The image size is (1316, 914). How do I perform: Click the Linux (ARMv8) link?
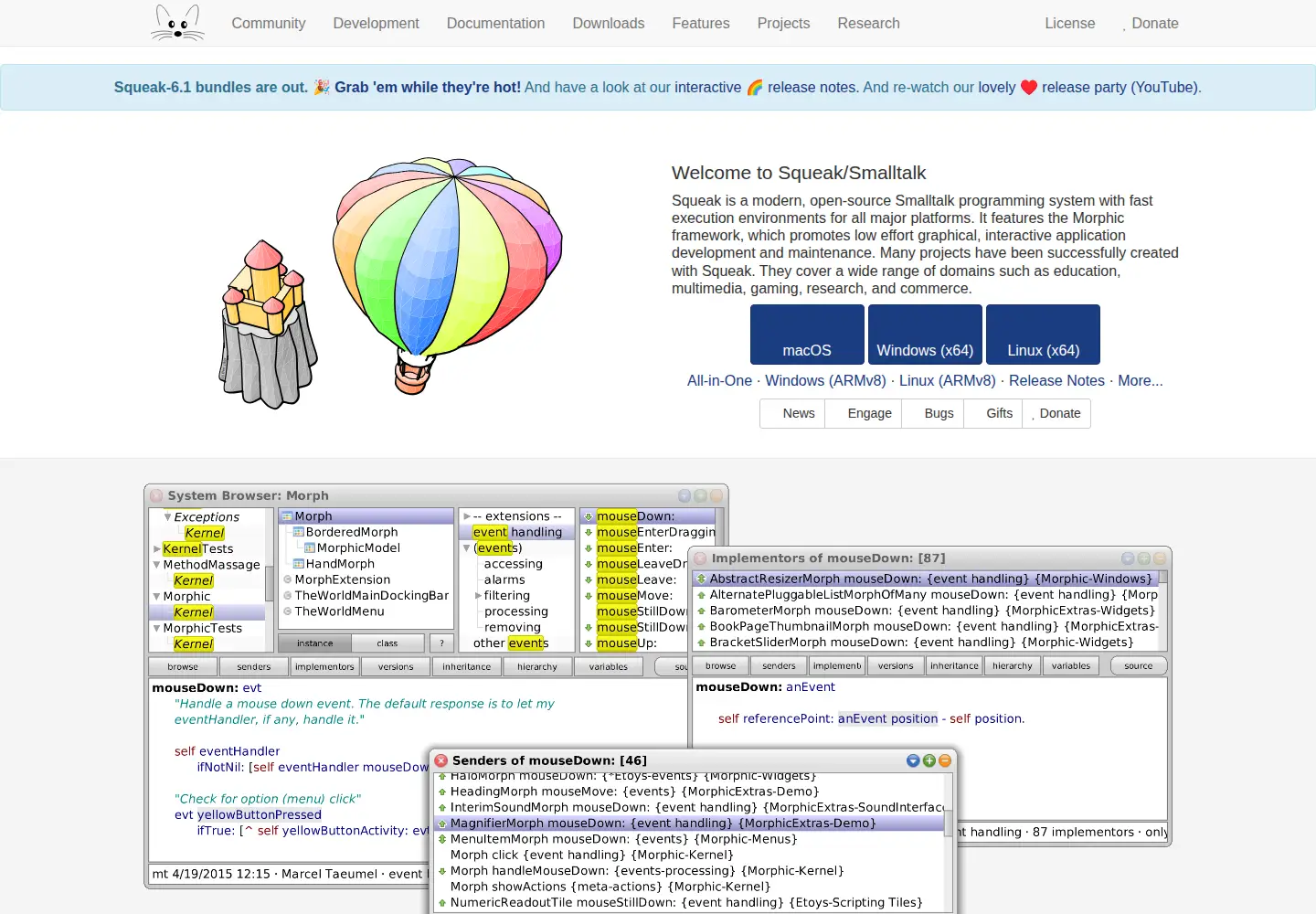click(948, 381)
